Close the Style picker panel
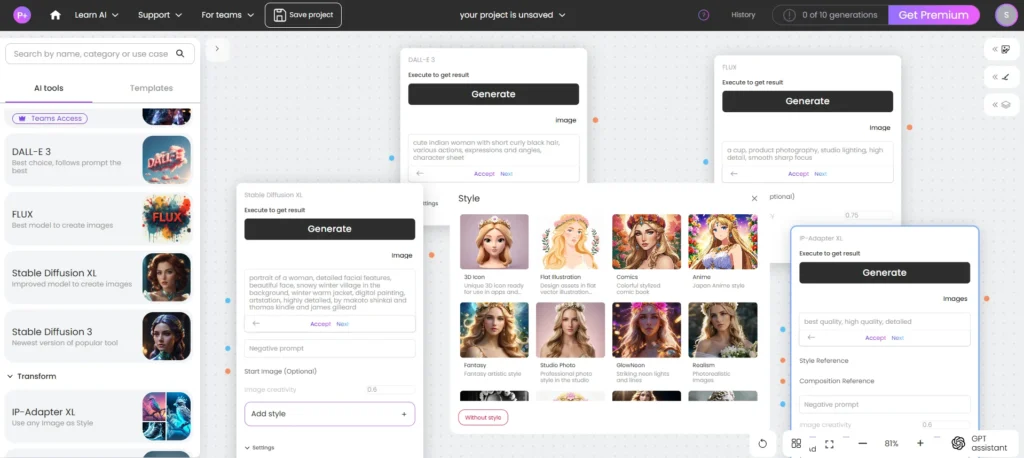Image resolution: width=1024 pixels, height=458 pixels. [754, 198]
